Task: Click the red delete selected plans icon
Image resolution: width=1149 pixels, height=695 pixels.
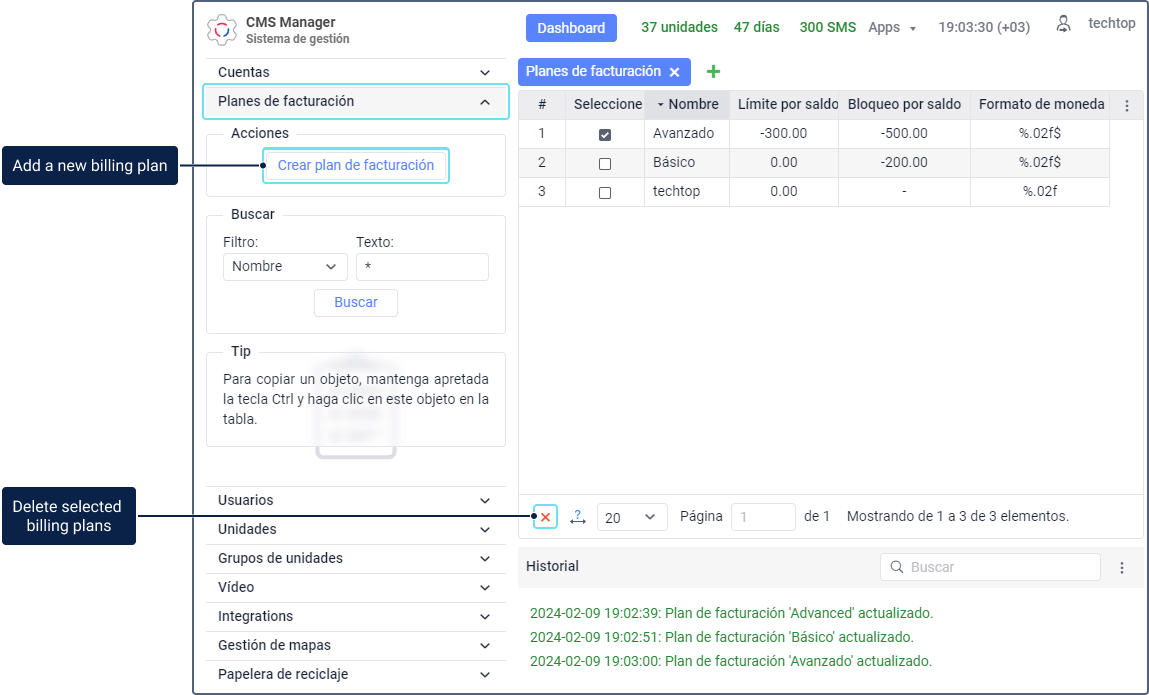Action: pyautogui.click(x=545, y=517)
